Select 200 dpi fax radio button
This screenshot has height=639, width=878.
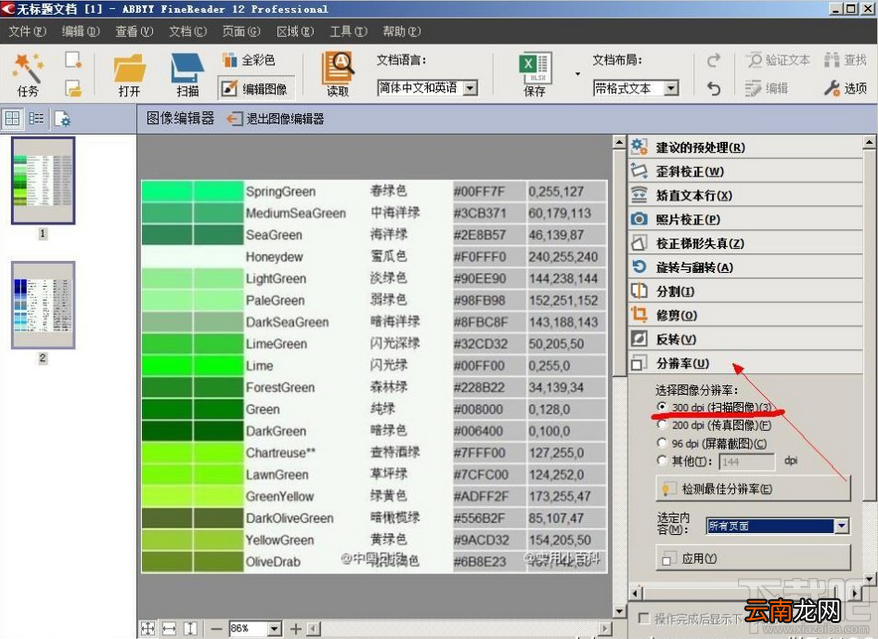662,425
